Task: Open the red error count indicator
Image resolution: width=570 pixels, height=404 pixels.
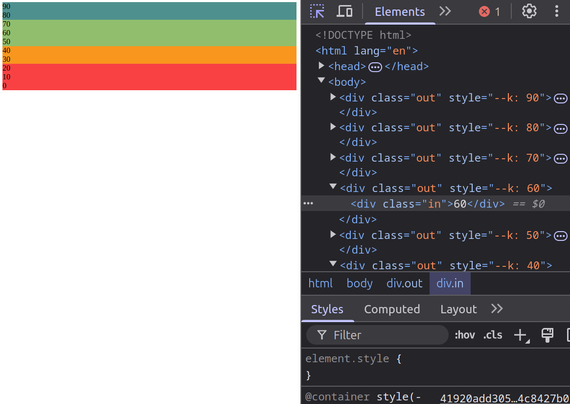Action: click(489, 12)
